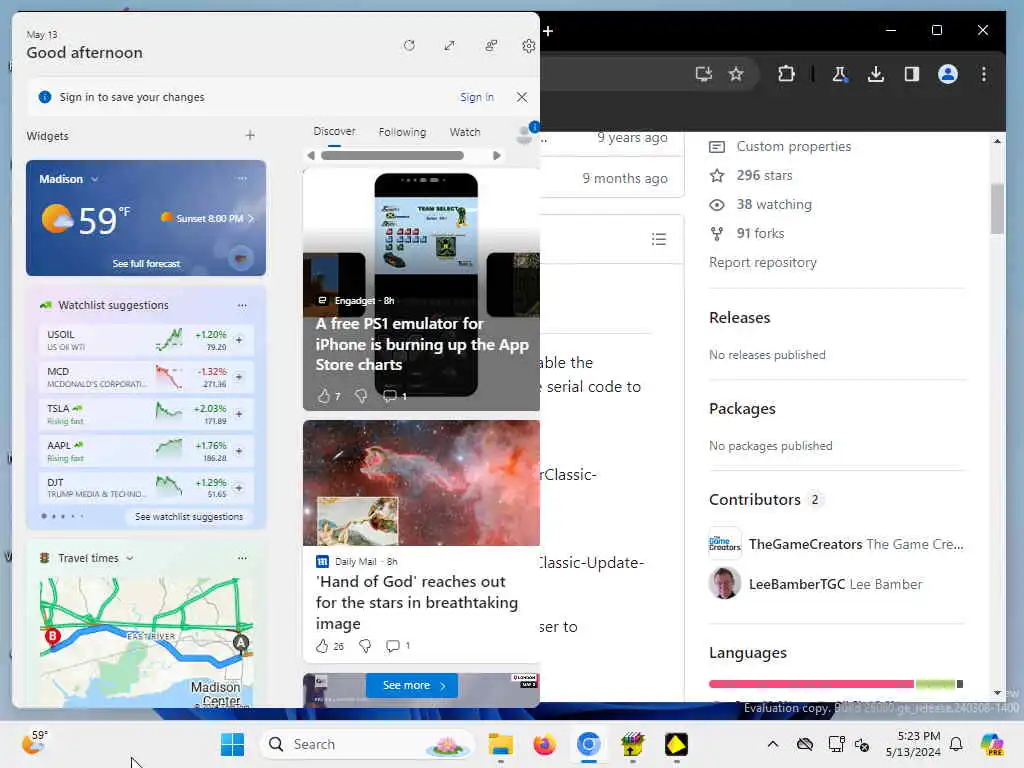Open weather widget more options menu

(x=242, y=178)
